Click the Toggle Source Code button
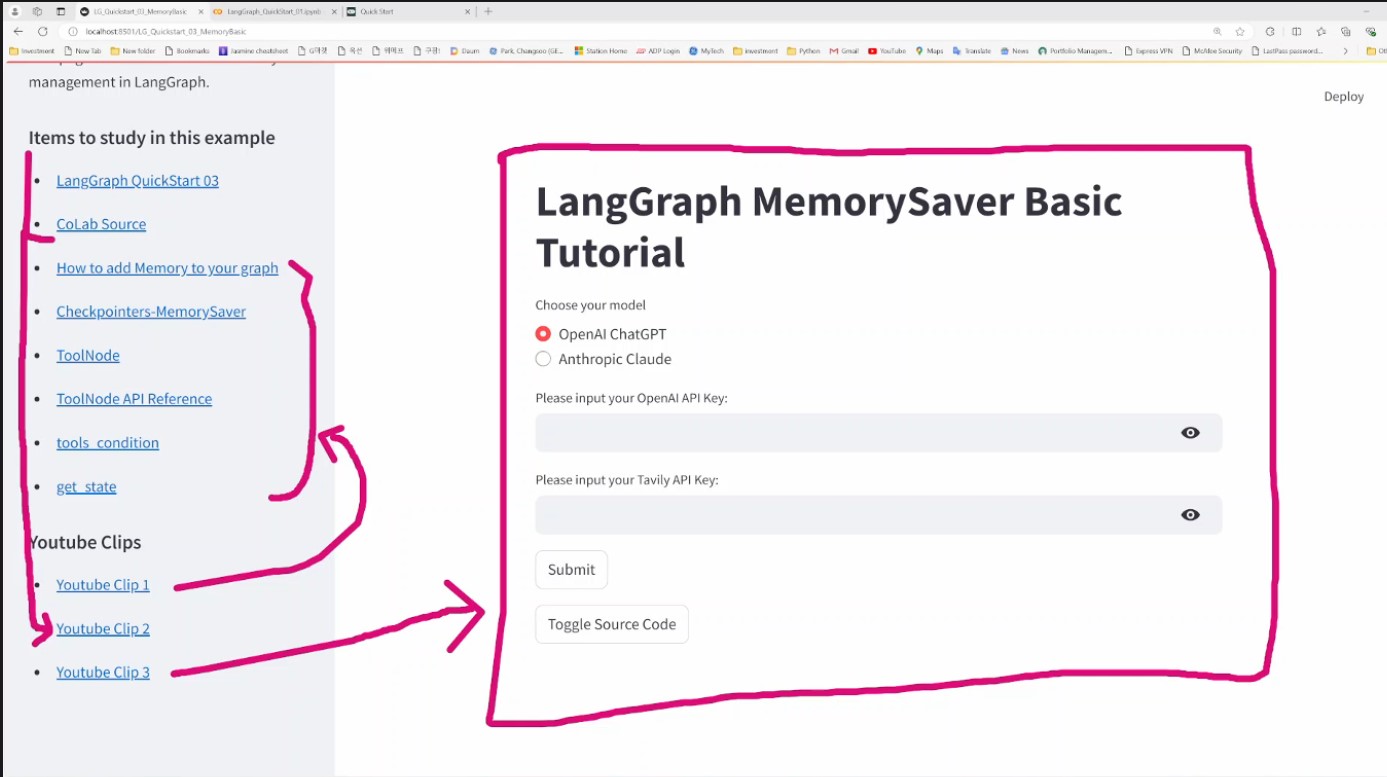Image resolution: width=1387 pixels, height=777 pixels. tap(612, 624)
